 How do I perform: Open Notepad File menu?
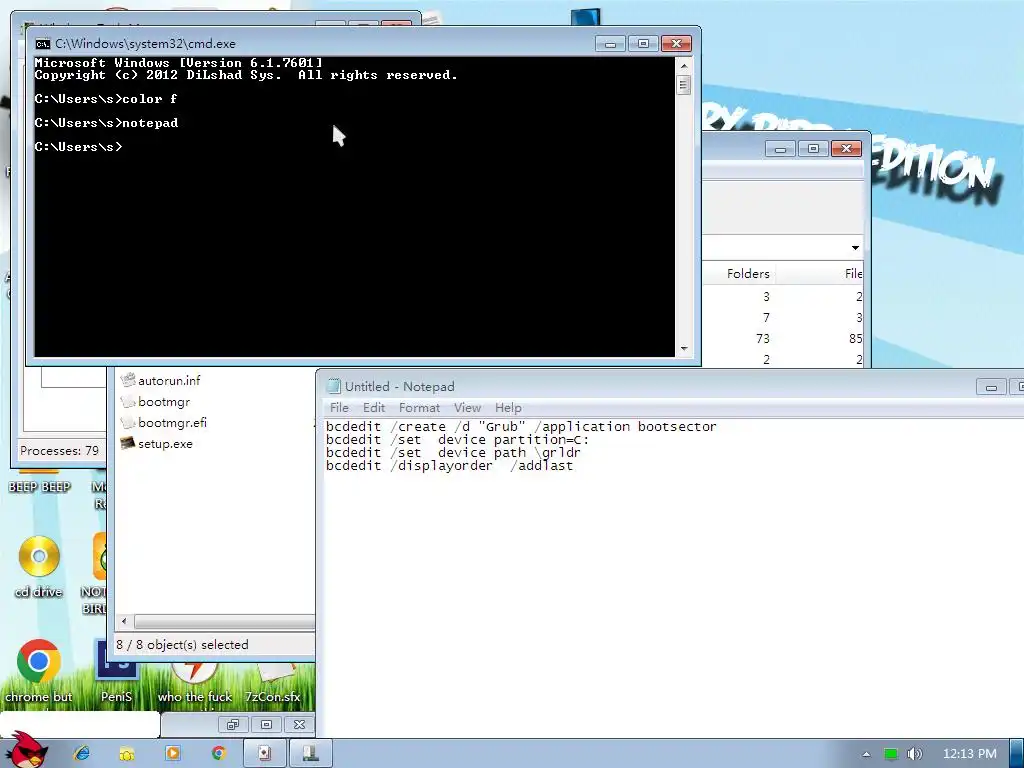[x=339, y=408]
